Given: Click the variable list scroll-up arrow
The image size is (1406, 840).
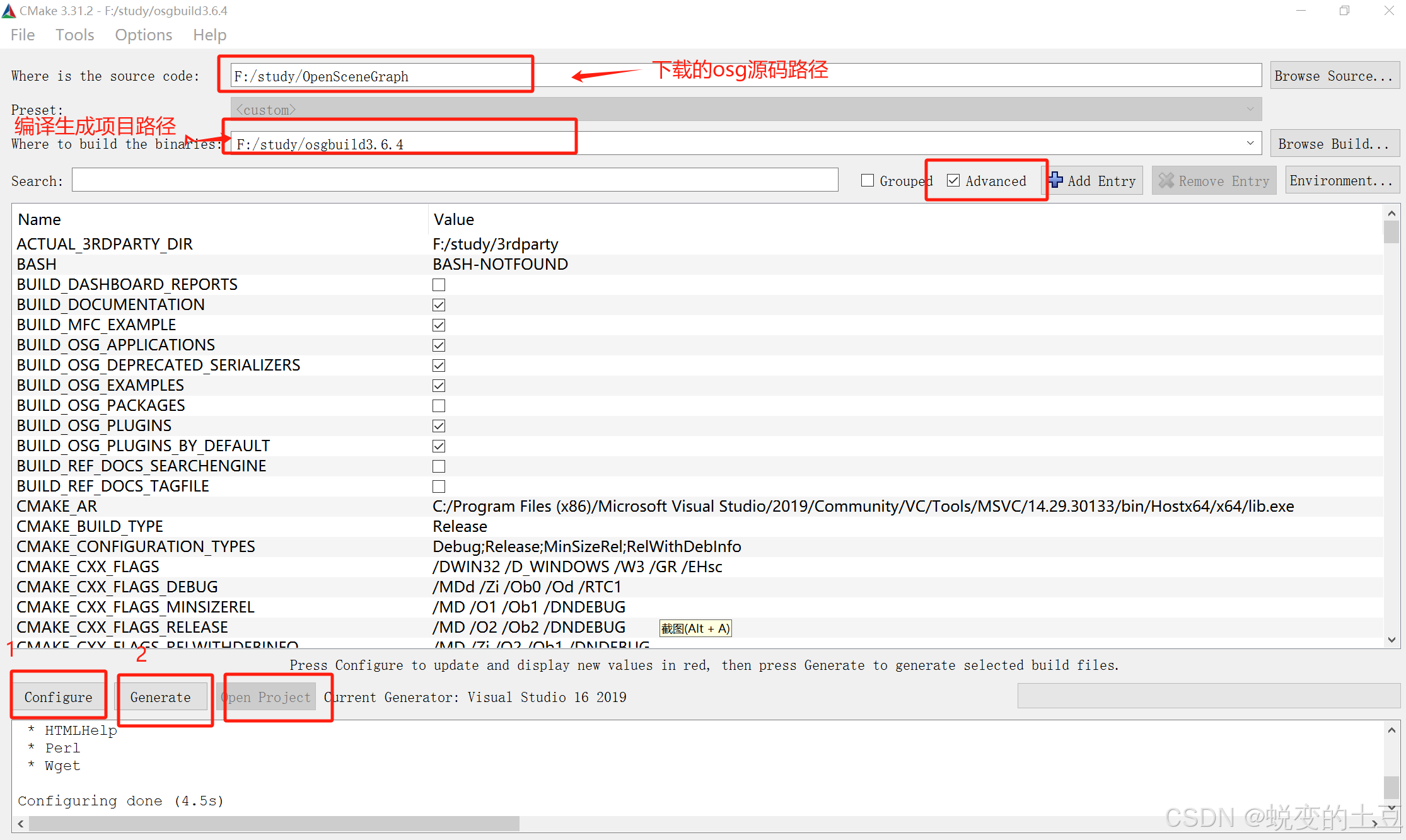Looking at the screenshot, I should 1391,214.
